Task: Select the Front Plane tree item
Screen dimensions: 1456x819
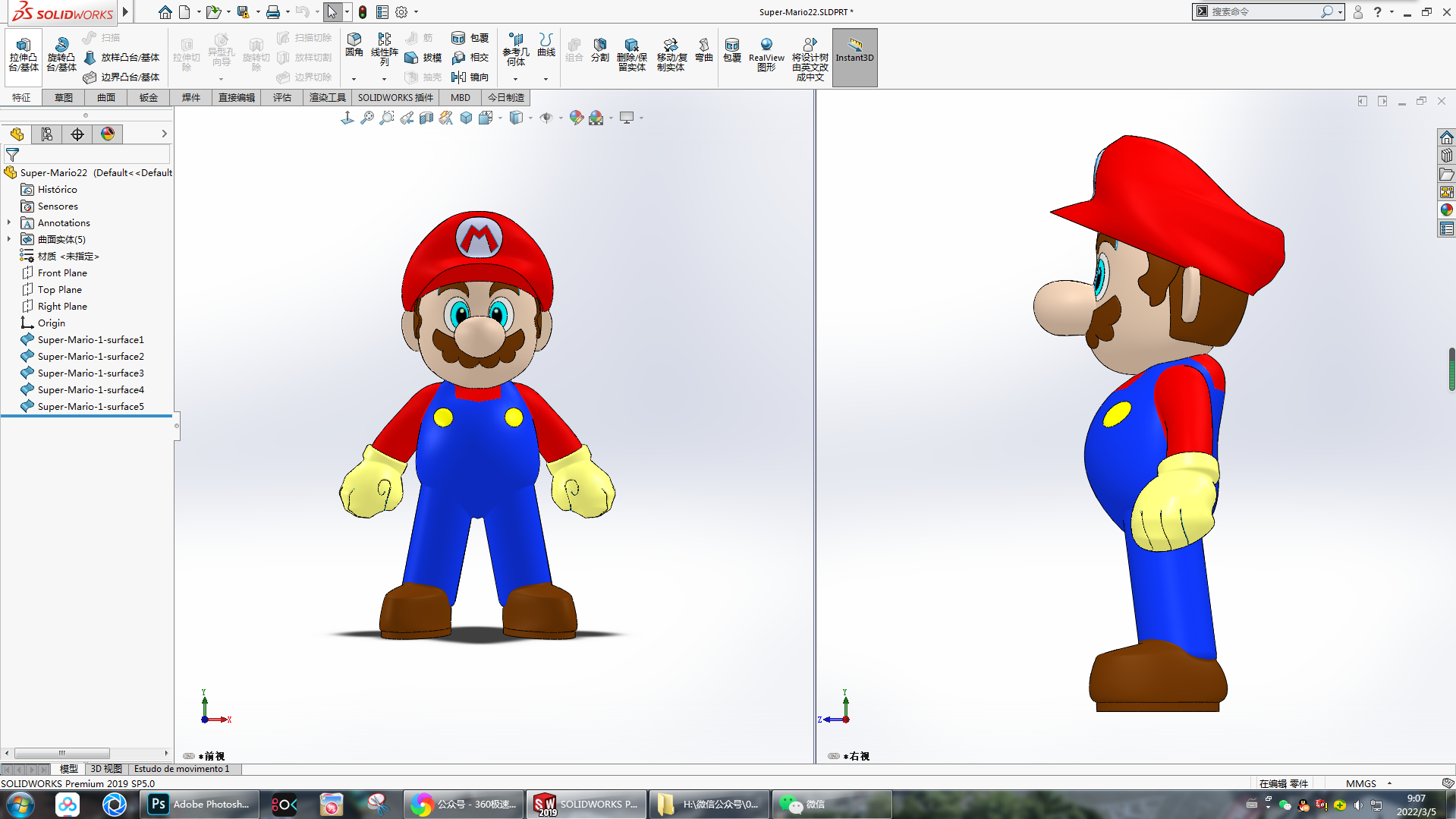Action: coord(62,273)
